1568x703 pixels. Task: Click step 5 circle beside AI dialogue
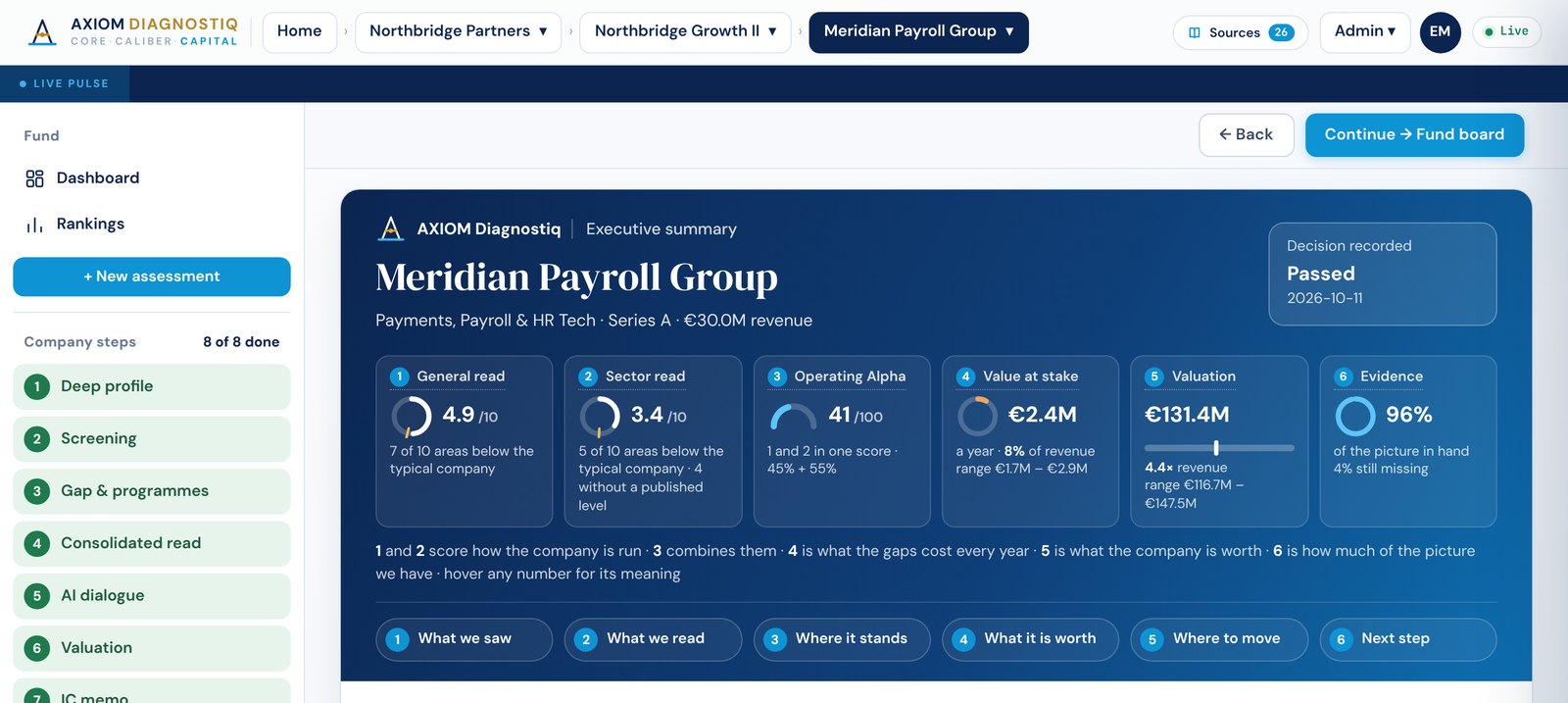[37, 595]
